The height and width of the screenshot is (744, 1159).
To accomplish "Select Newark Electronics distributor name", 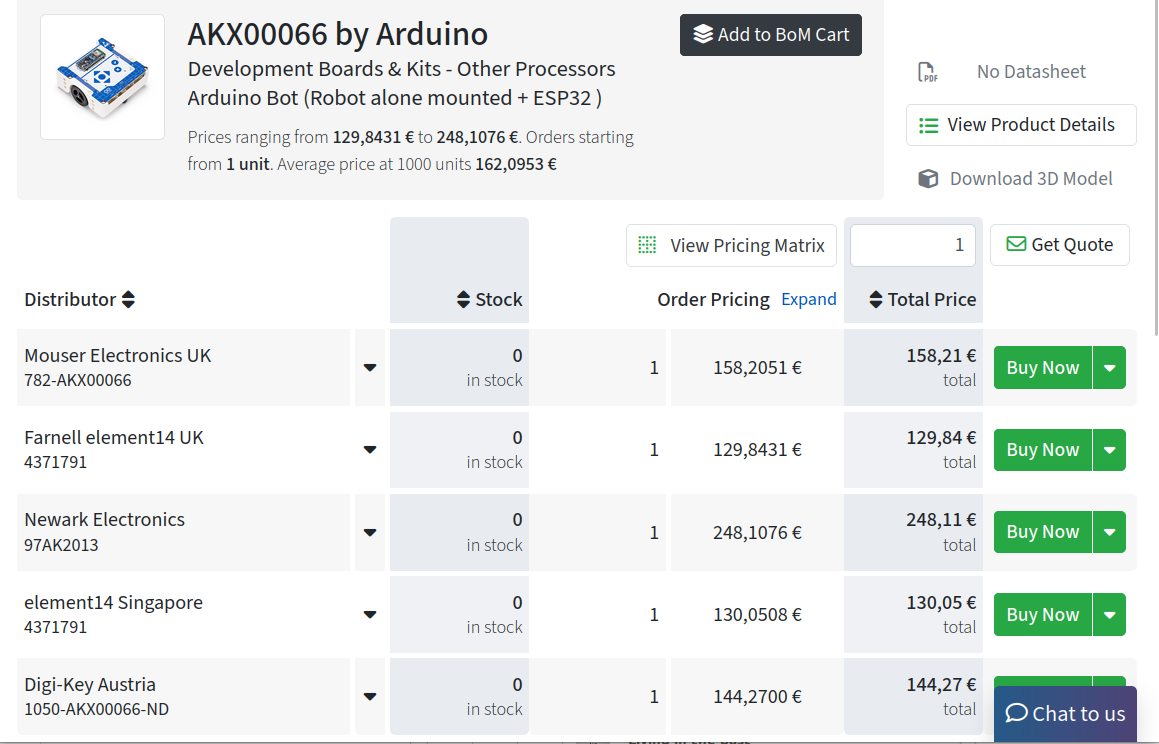I will pyautogui.click(x=104, y=519).
